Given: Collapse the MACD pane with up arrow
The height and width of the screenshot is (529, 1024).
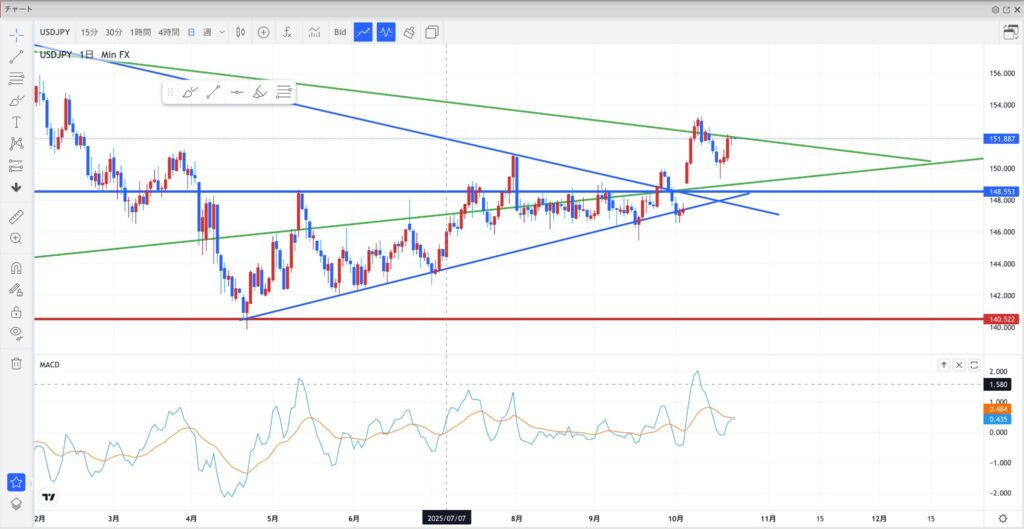Looking at the screenshot, I should point(943,365).
